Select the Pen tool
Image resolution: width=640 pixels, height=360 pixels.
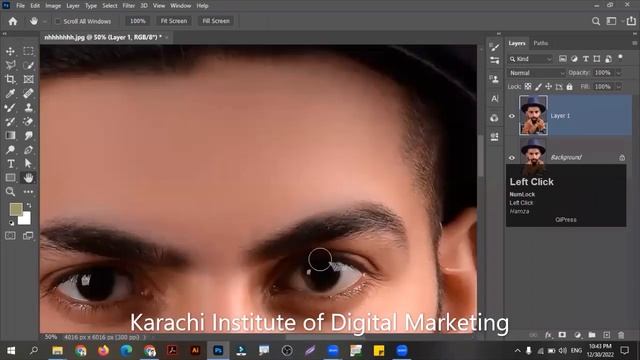click(28, 150)
